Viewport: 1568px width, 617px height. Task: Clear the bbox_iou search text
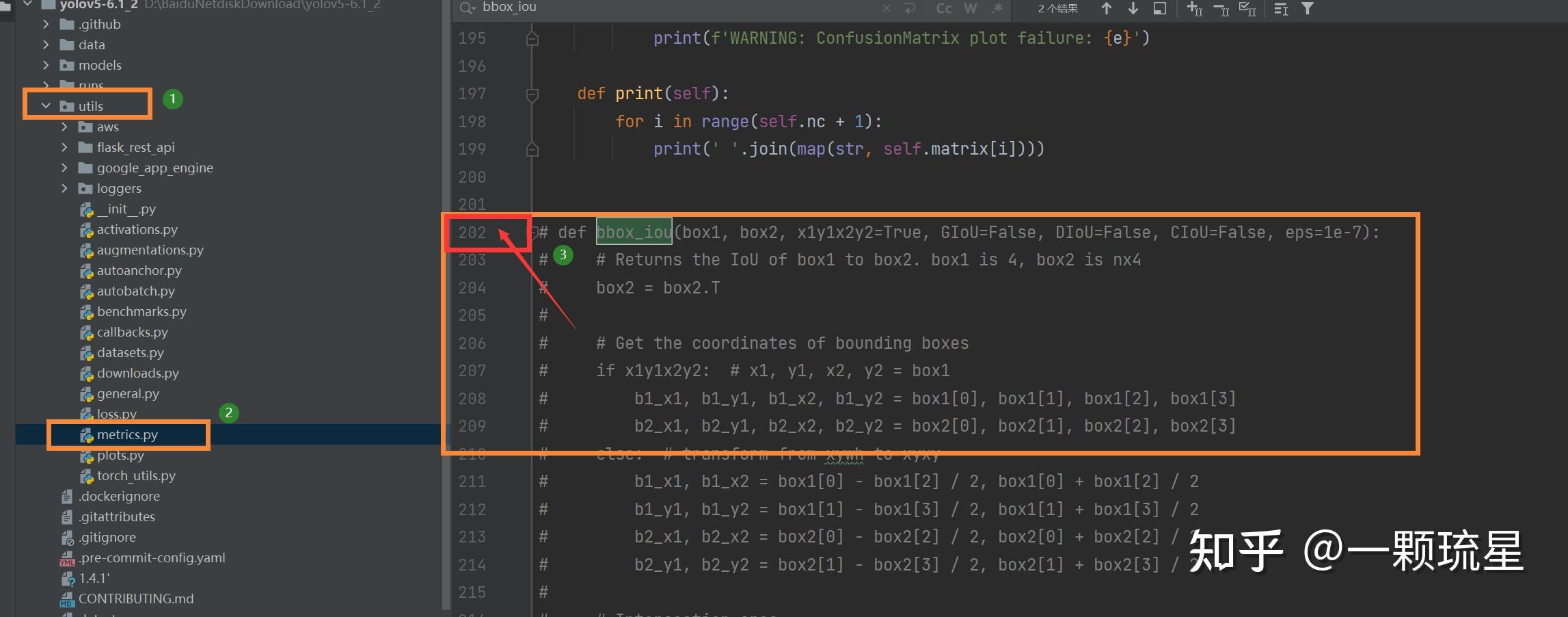887,8
